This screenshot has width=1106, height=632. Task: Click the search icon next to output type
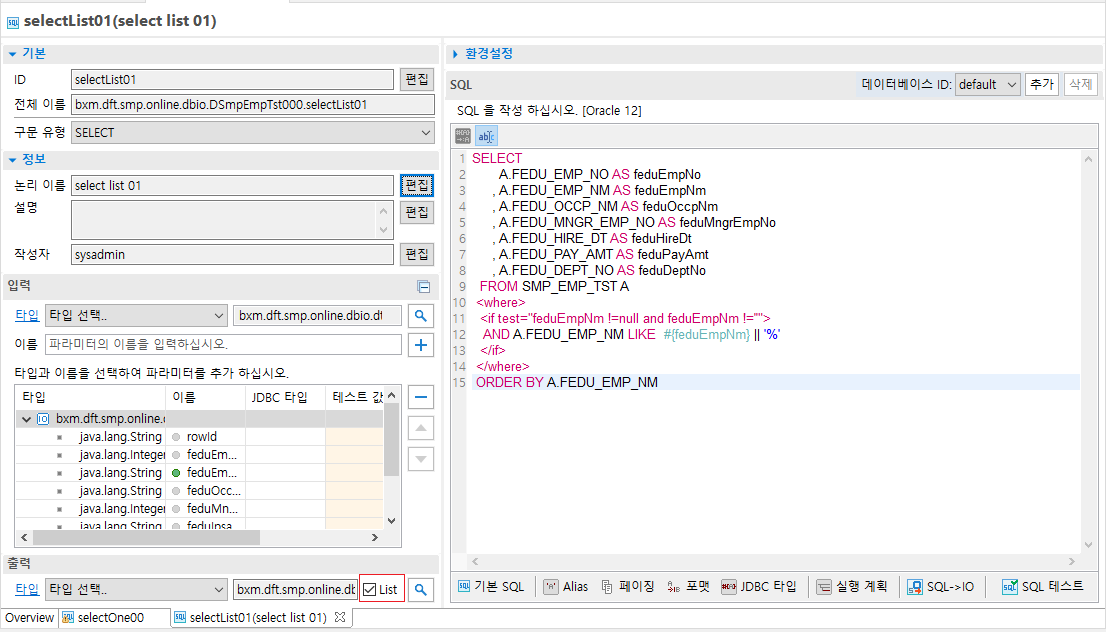[x=422, y=590]
